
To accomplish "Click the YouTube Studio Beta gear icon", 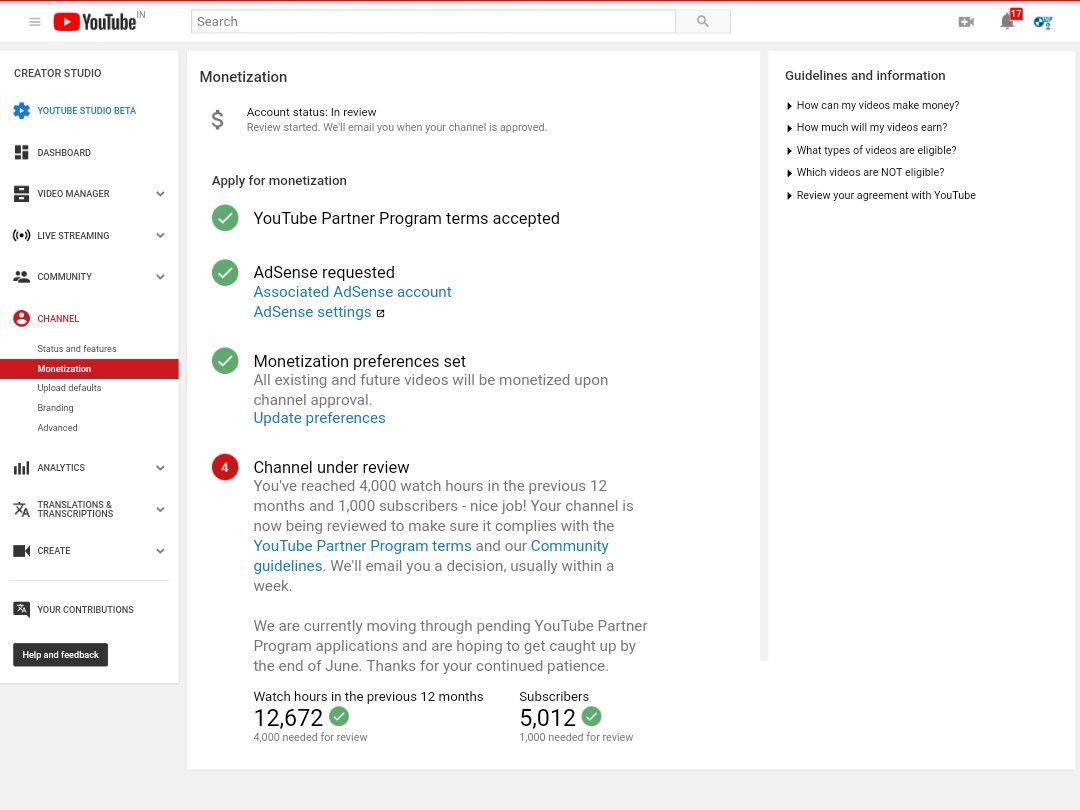I will click(x=21, y=110).
